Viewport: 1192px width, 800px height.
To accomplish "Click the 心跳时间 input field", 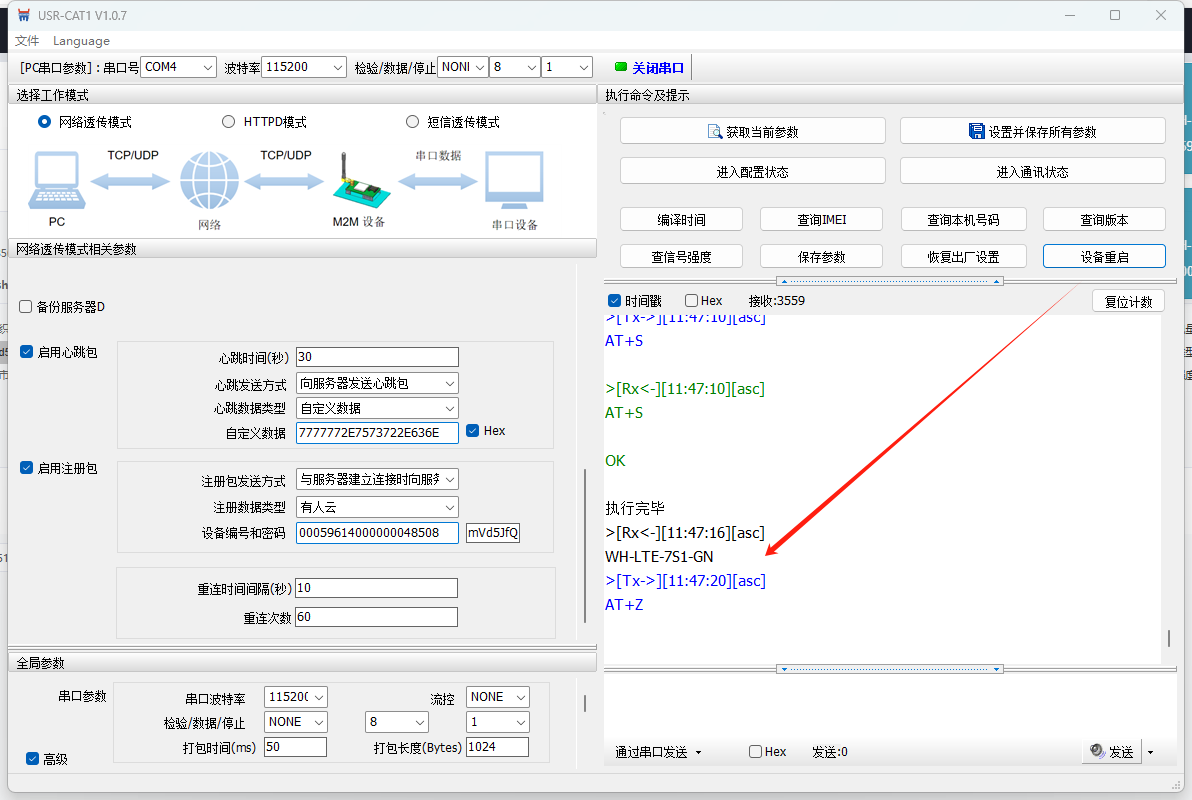I will point(377,357).
